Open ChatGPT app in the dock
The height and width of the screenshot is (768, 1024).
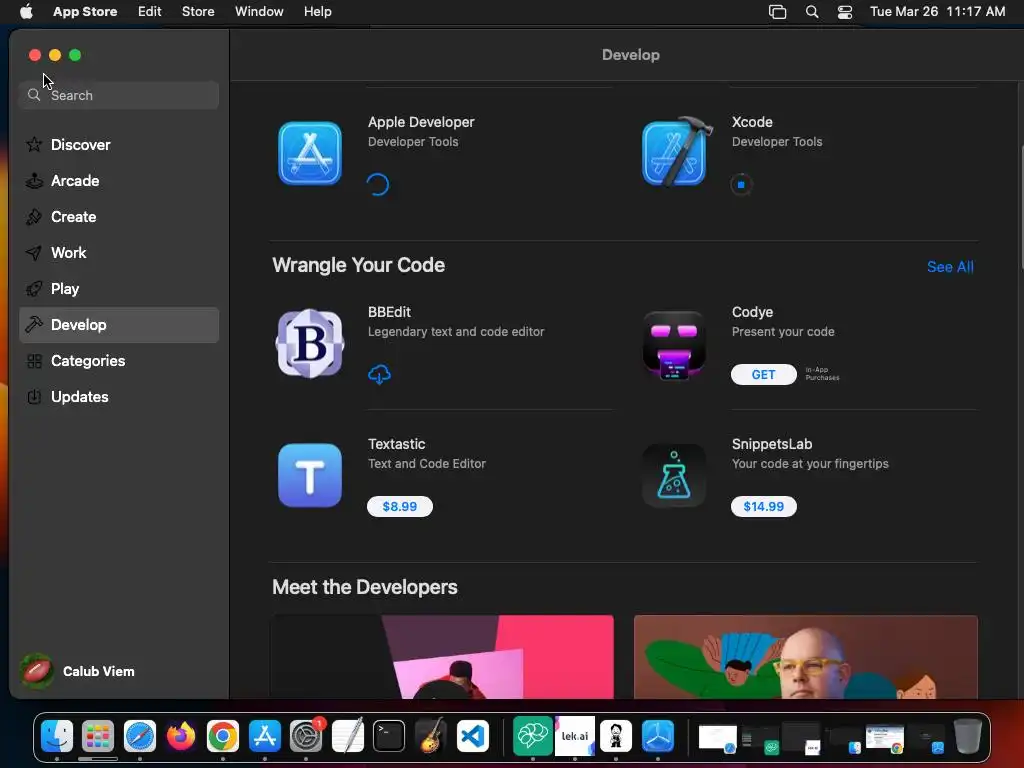point(533,736)
